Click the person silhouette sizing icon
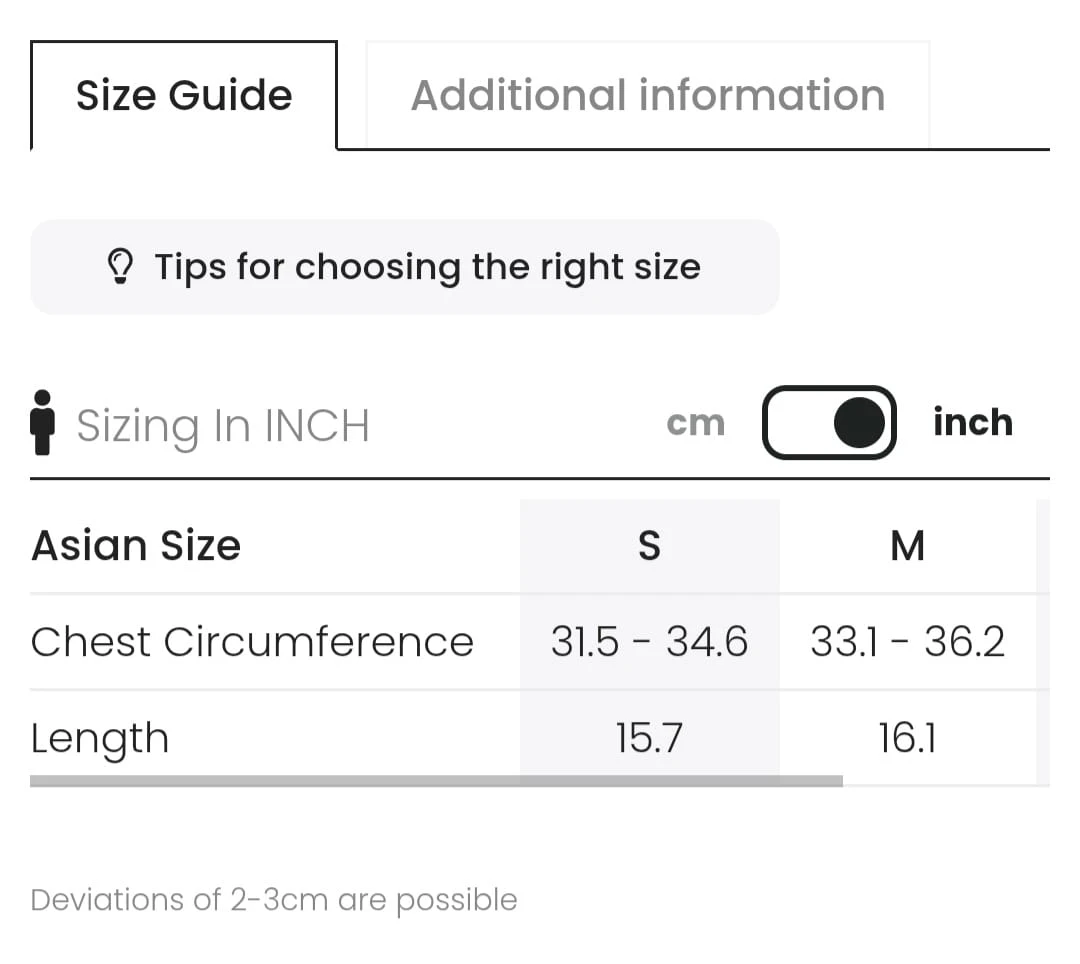 (x=43, y=423)
